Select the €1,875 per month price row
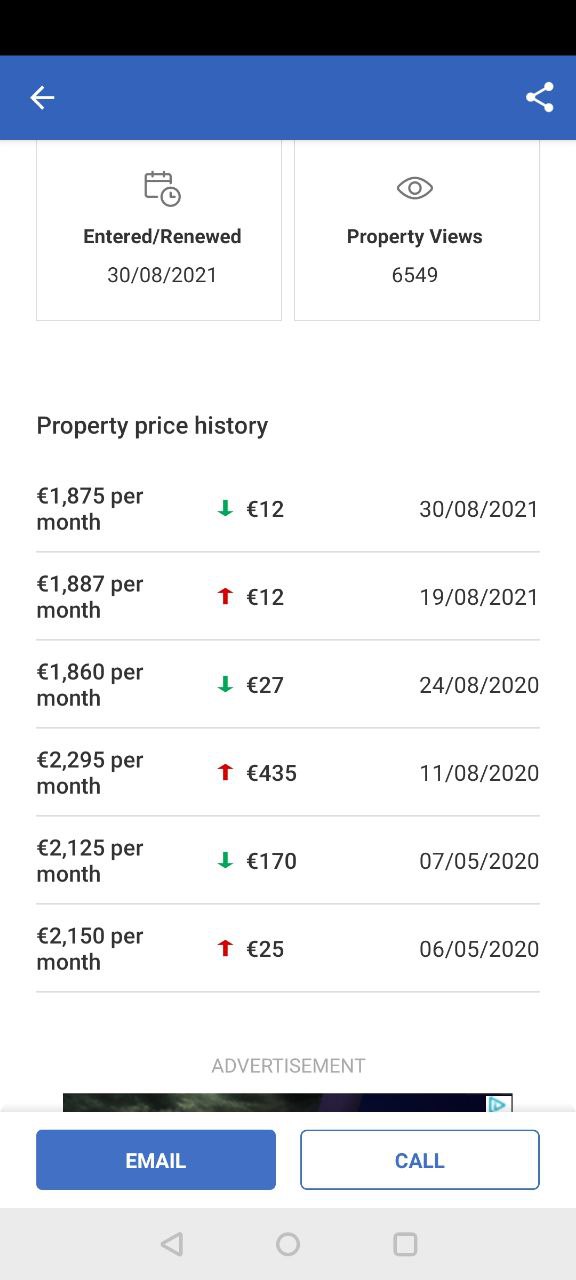 pyautogui.click(x=288, y=509)
